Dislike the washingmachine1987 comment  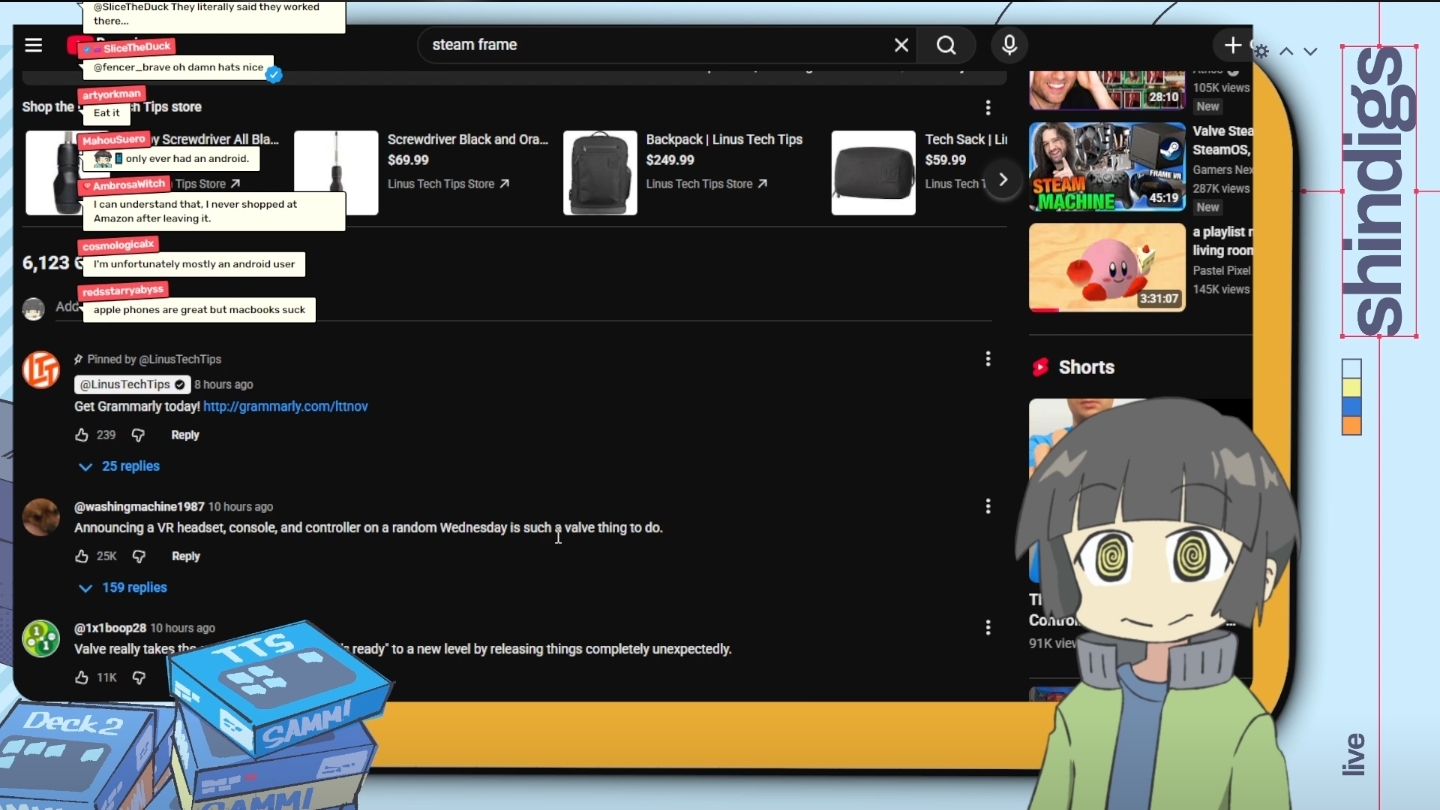(139, 556)
